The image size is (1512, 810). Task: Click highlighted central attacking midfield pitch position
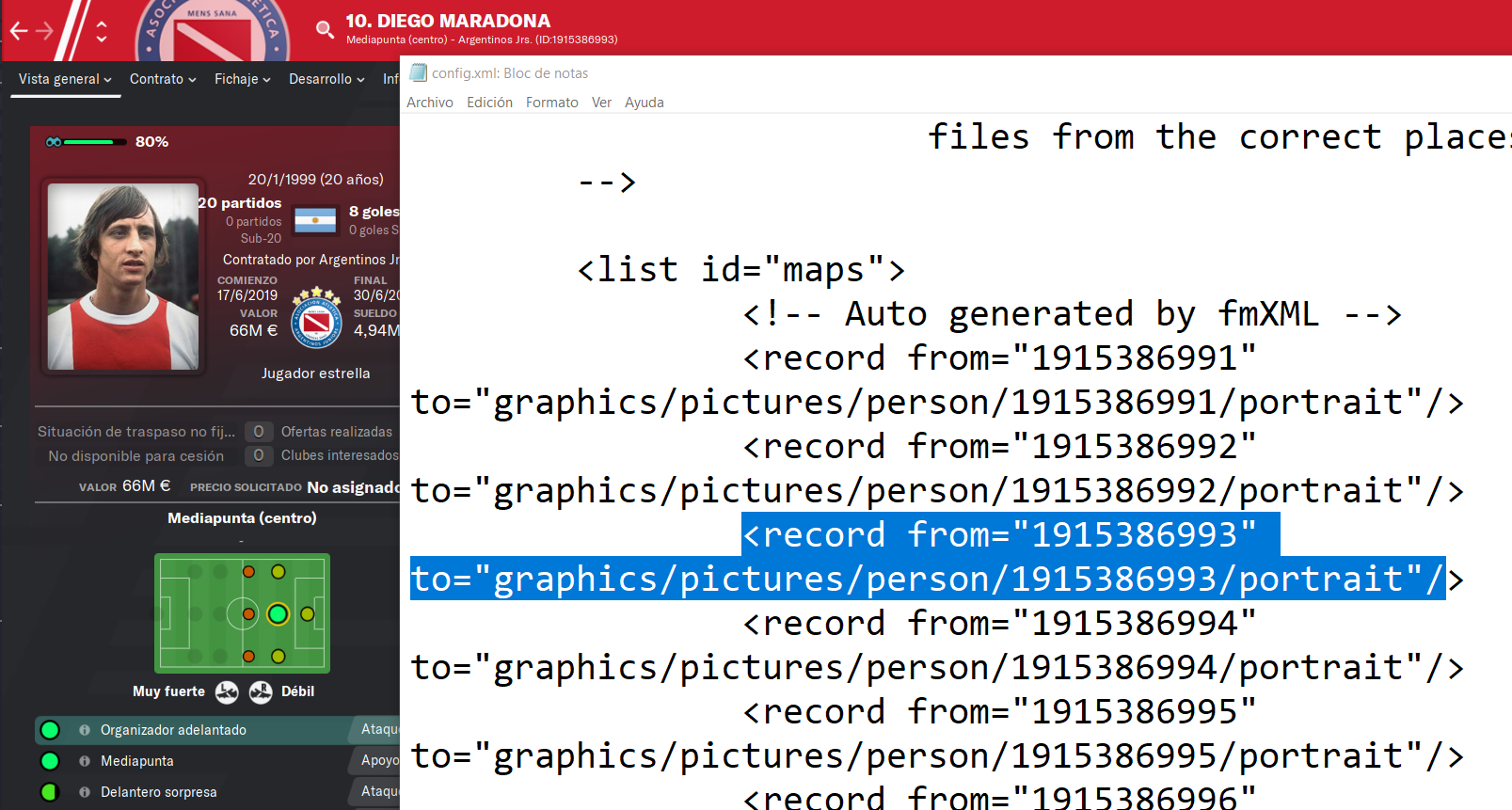tap(278, 614)
